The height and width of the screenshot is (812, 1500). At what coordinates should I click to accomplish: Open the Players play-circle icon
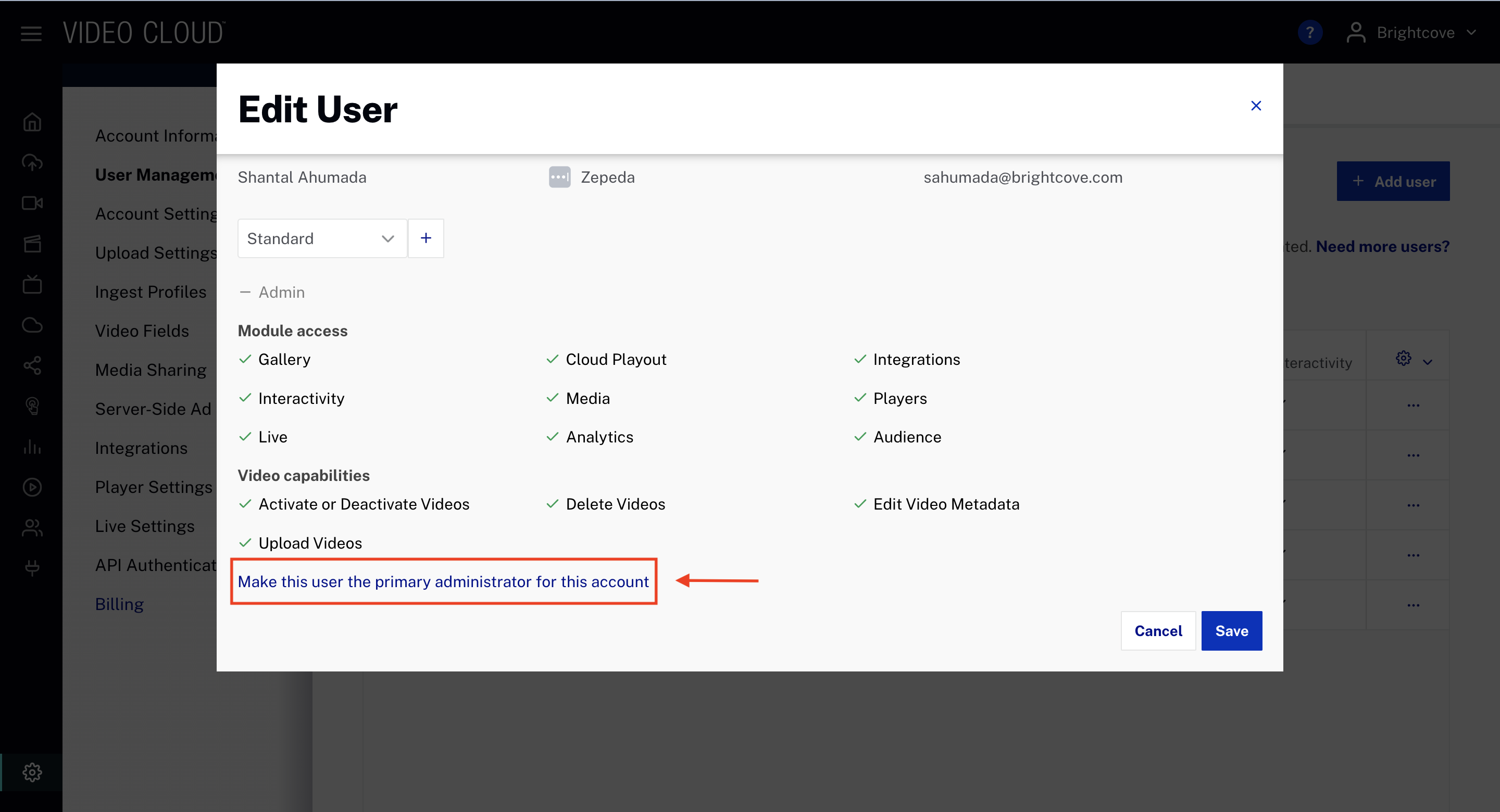tap(32, 487)
